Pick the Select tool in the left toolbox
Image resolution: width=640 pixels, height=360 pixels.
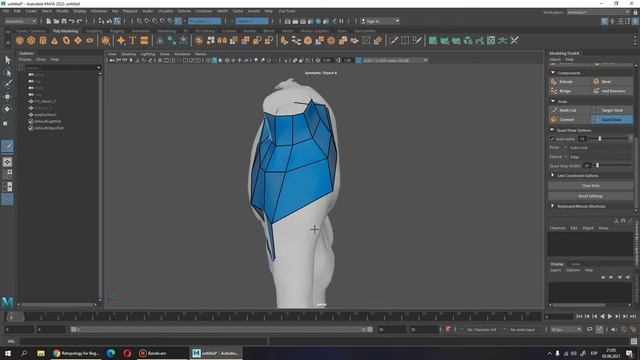[7, 60]
